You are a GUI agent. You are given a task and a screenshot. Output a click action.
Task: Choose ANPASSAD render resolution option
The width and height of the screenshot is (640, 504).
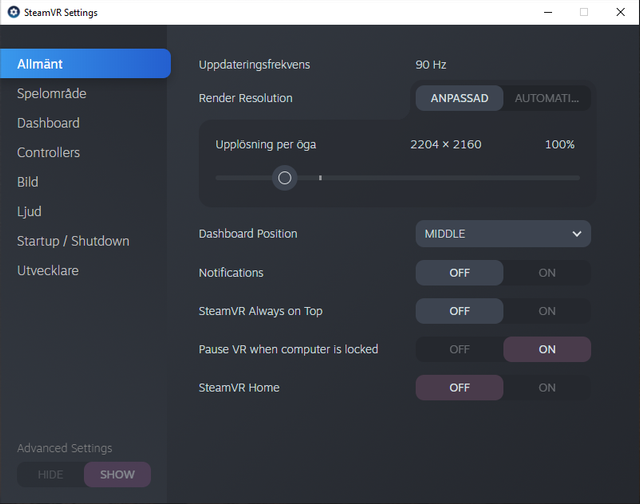click(460, 98)
